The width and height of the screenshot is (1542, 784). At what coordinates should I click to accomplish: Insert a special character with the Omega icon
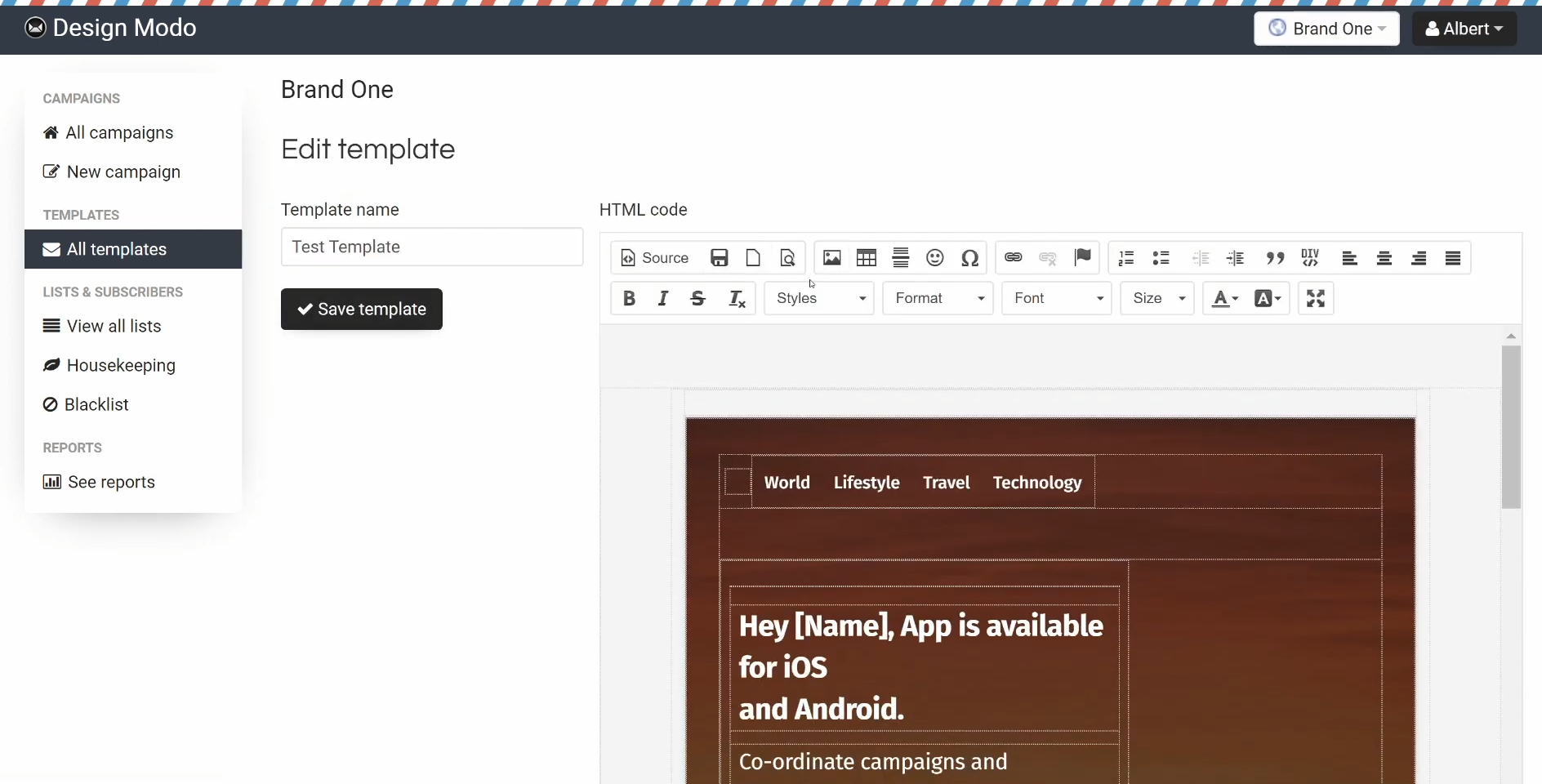969,258
